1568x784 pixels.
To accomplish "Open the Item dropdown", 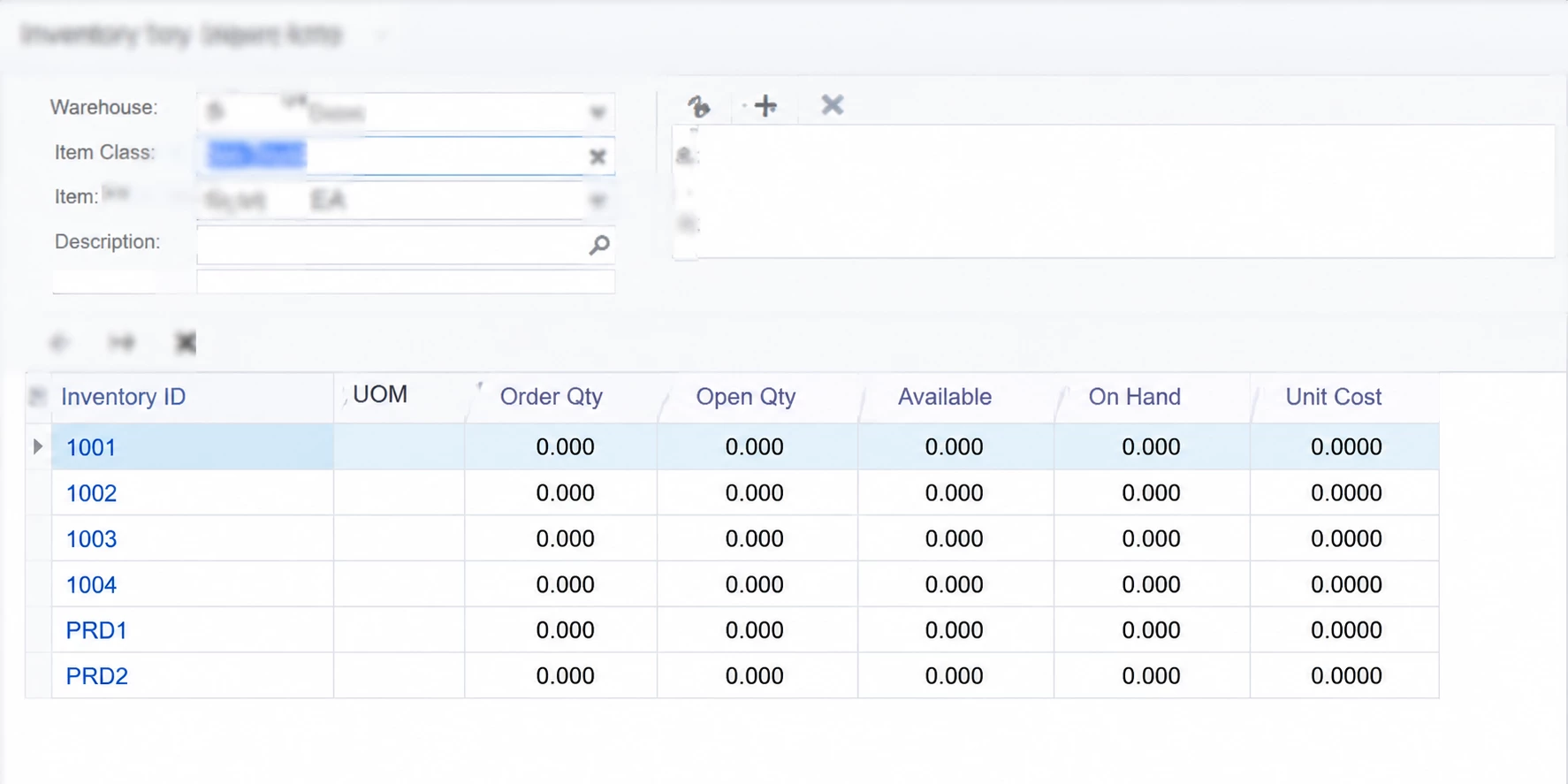I will point(598,201).
